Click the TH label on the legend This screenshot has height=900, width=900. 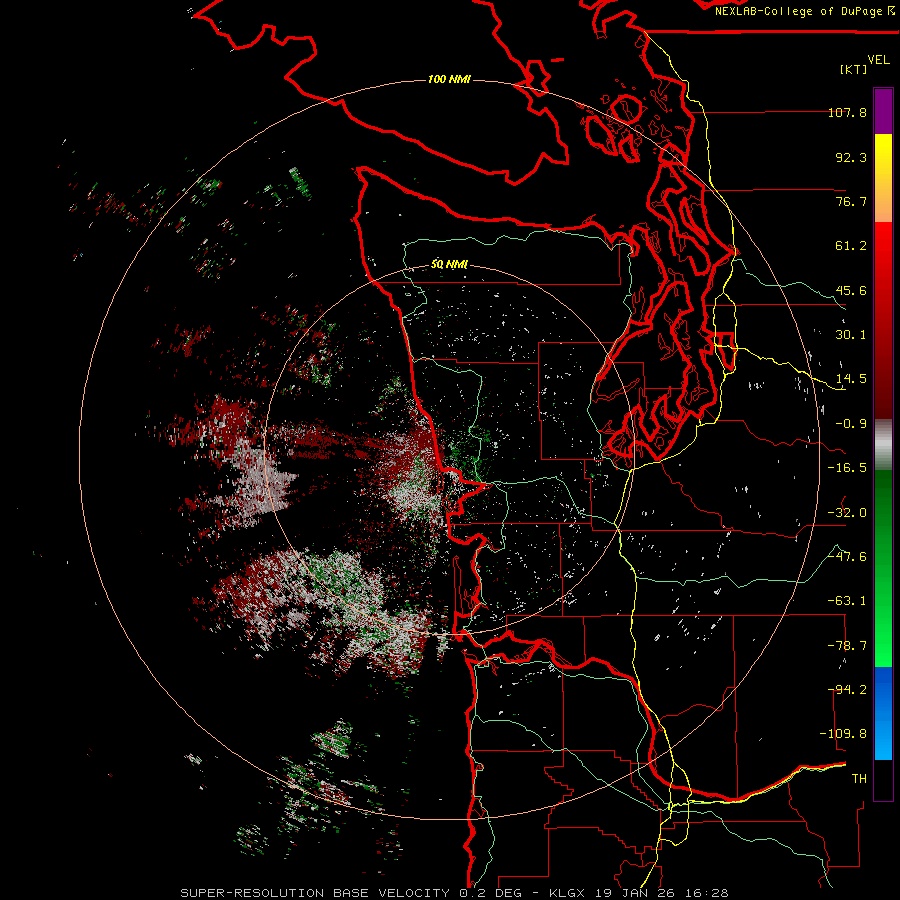(x=859, y=779)
